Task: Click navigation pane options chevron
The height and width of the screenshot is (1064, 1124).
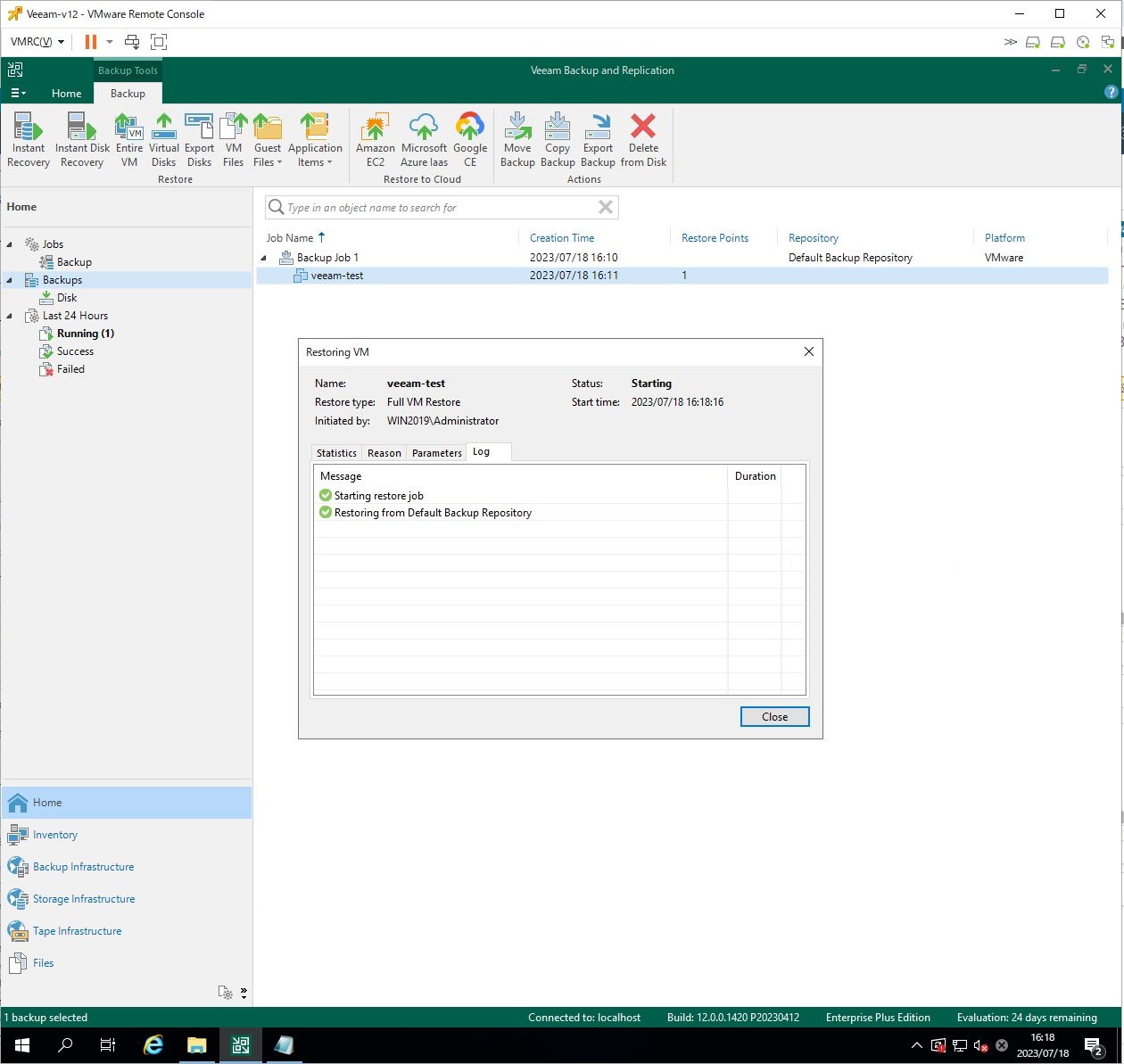Action: tap(244, 993)
